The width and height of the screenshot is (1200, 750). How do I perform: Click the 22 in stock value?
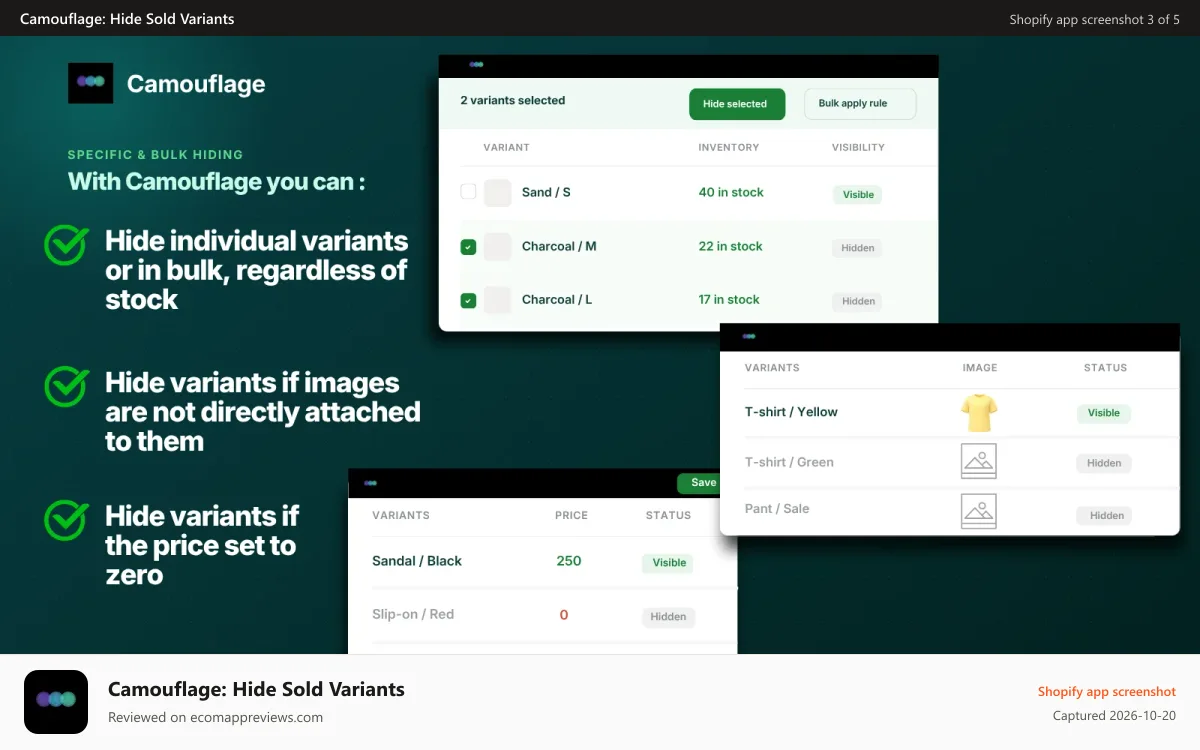[730, 246]
